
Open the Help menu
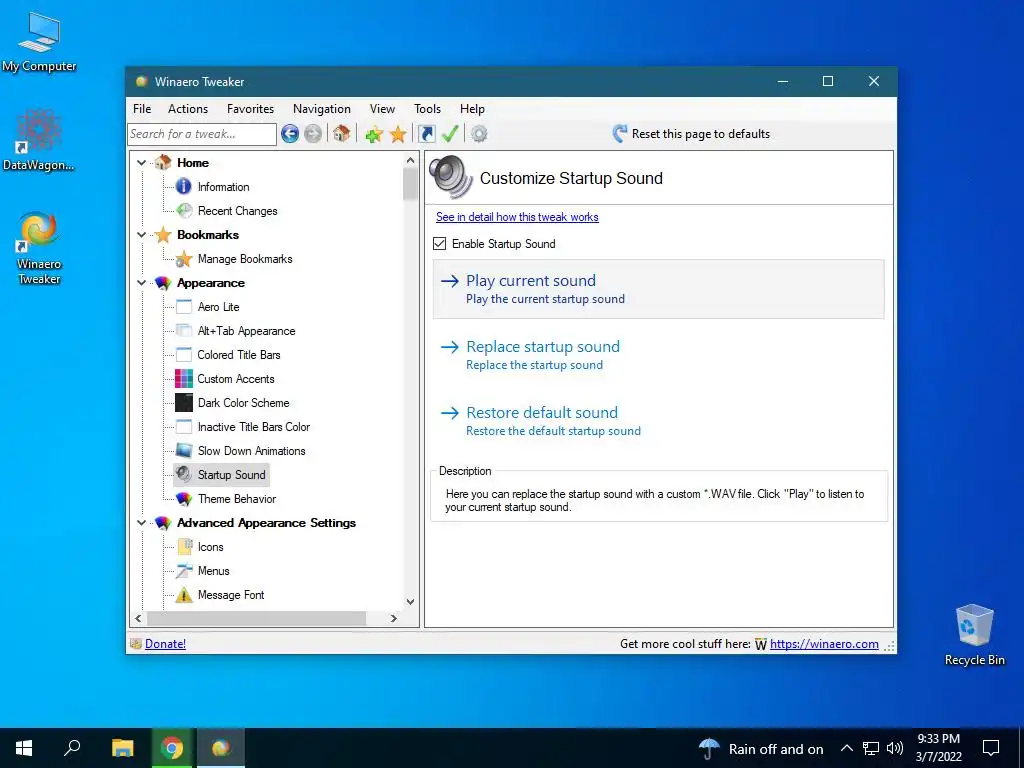472,109
